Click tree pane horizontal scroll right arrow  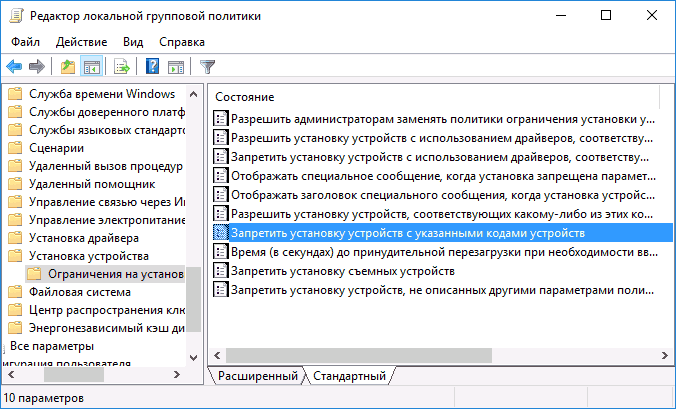coord(177,375)
